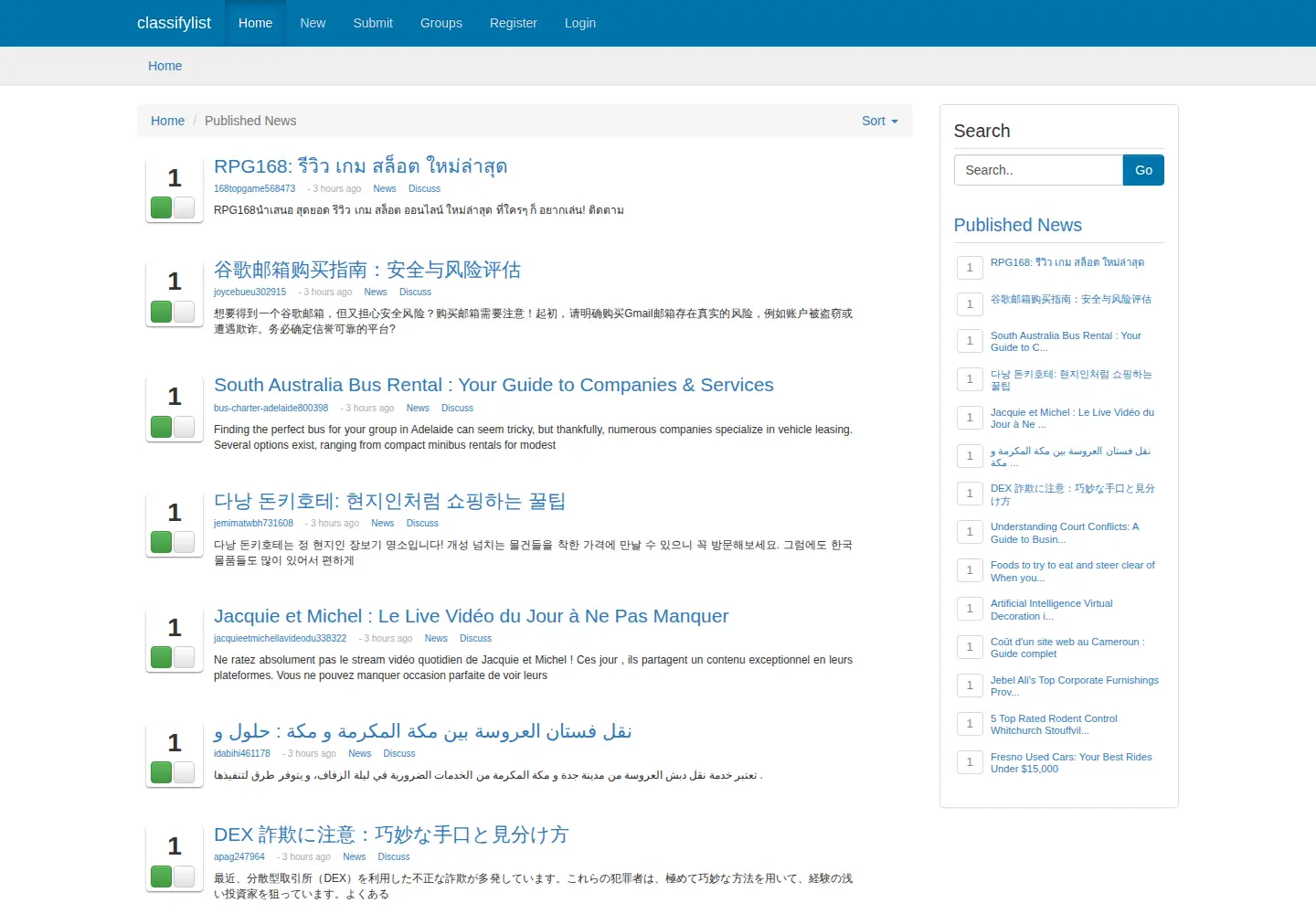Image resolution: width=1316 pixels, height=914 pixels.
Task: Downvote the 谷歌邮箱购买指南 post
Action: (185, 312)
